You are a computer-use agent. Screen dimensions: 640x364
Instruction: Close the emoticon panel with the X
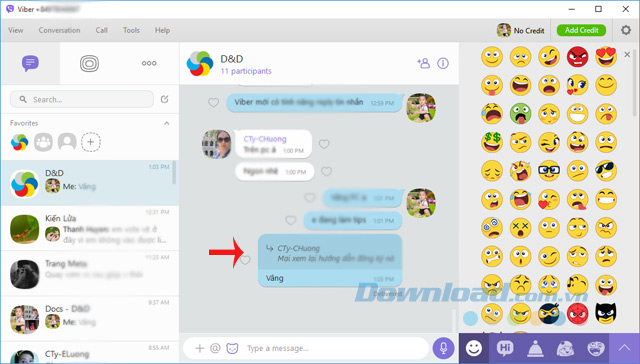point(627,54)
